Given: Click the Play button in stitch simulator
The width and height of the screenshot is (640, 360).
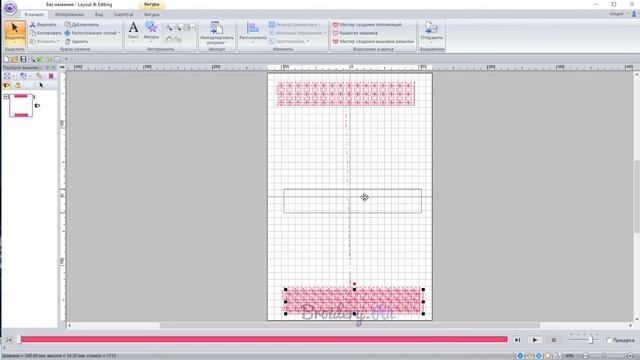Looking at the screenshot, I should (534, 340).
